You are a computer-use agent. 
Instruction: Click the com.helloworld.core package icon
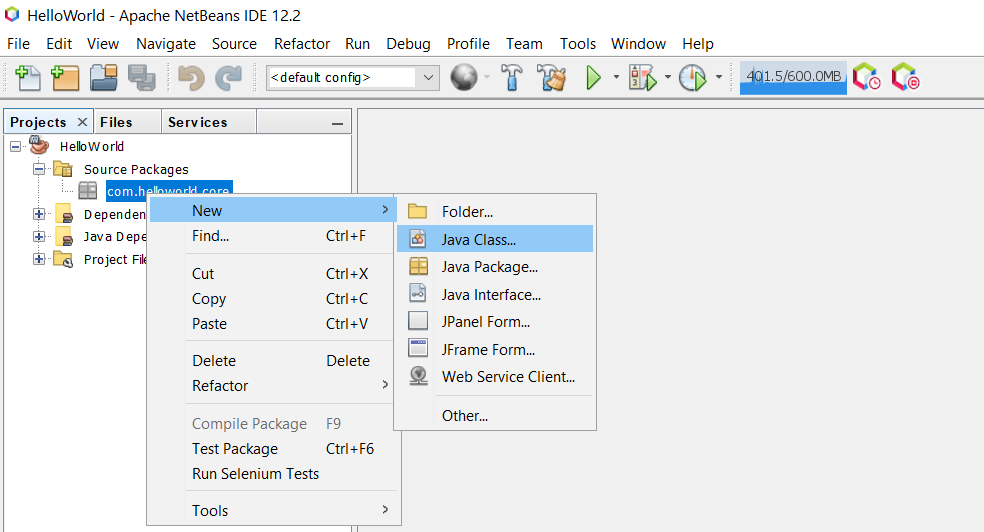click(x=87, y=191)
